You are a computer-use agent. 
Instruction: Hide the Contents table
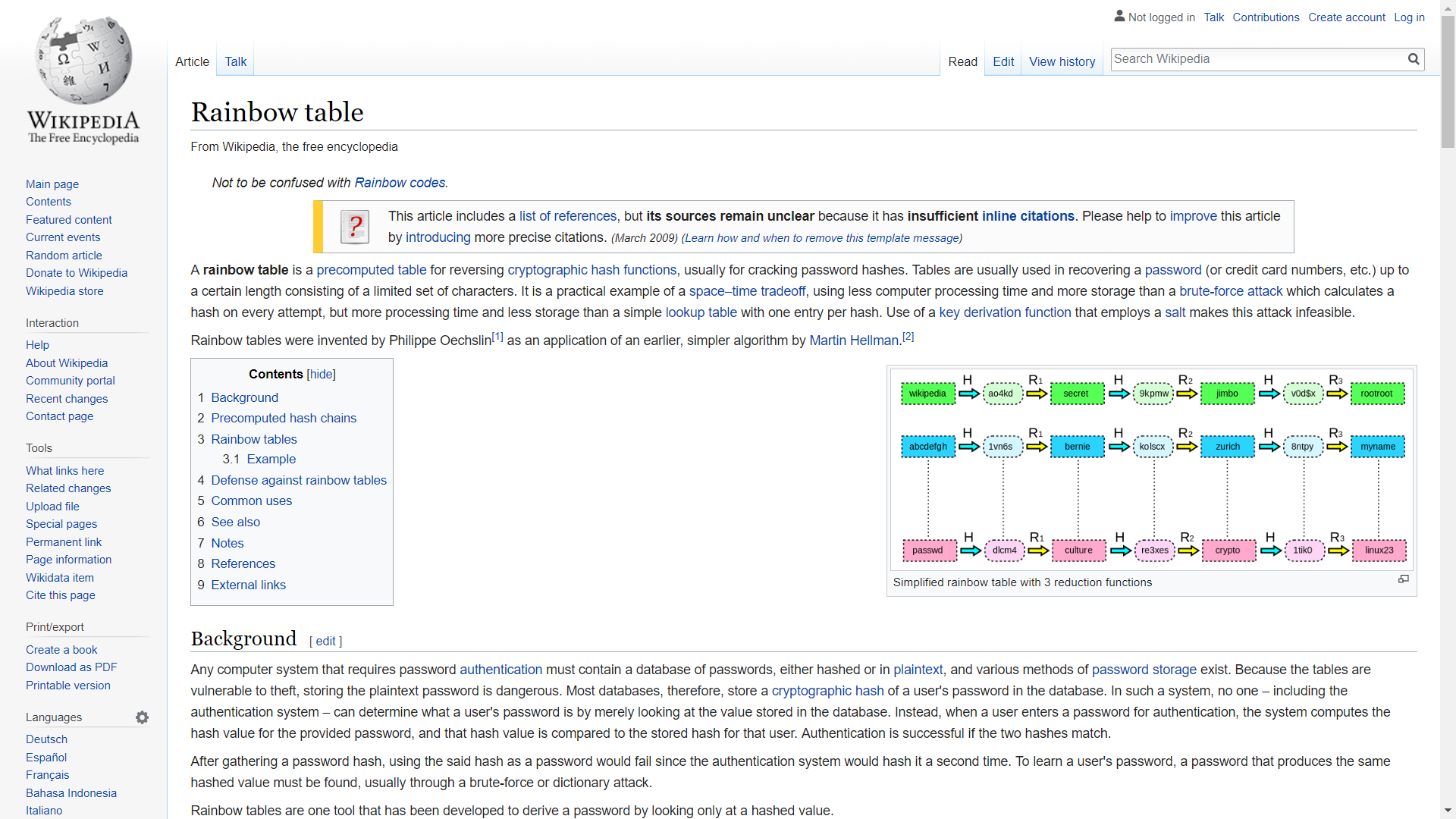[321, 375]
